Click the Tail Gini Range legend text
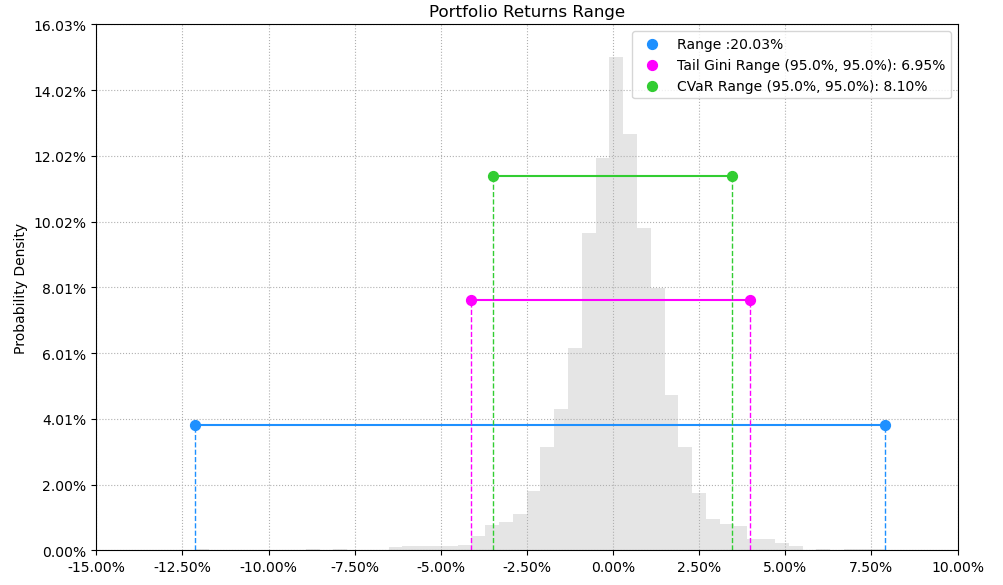The width and height of the screenshot is (1003, 585). pos(811,65)
